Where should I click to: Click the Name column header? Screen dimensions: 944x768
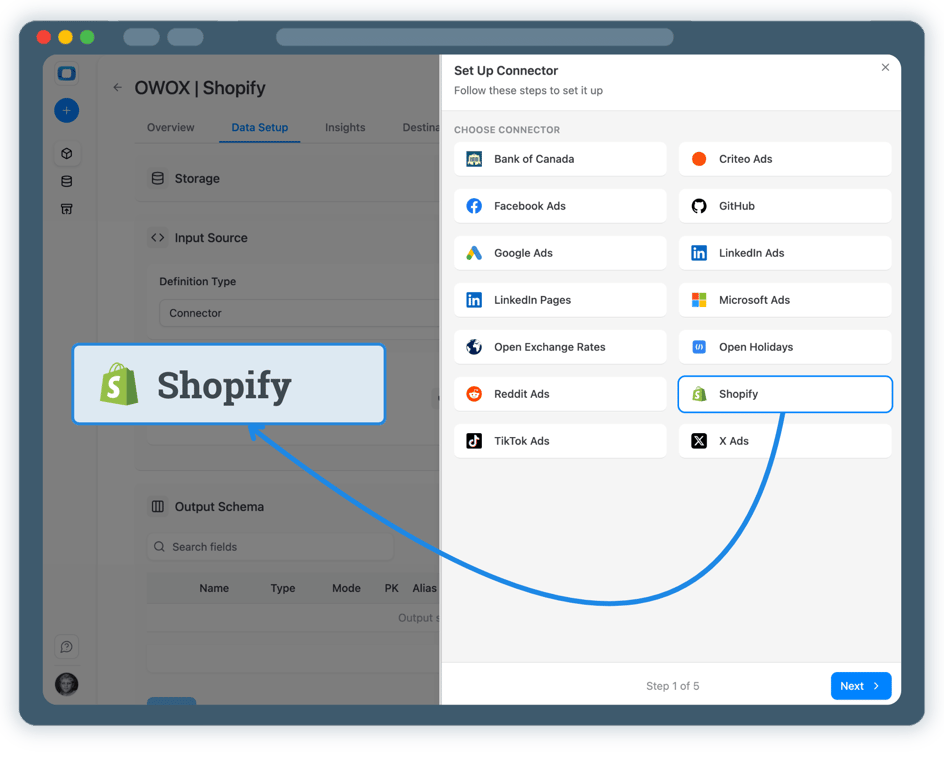click(214, 588)
